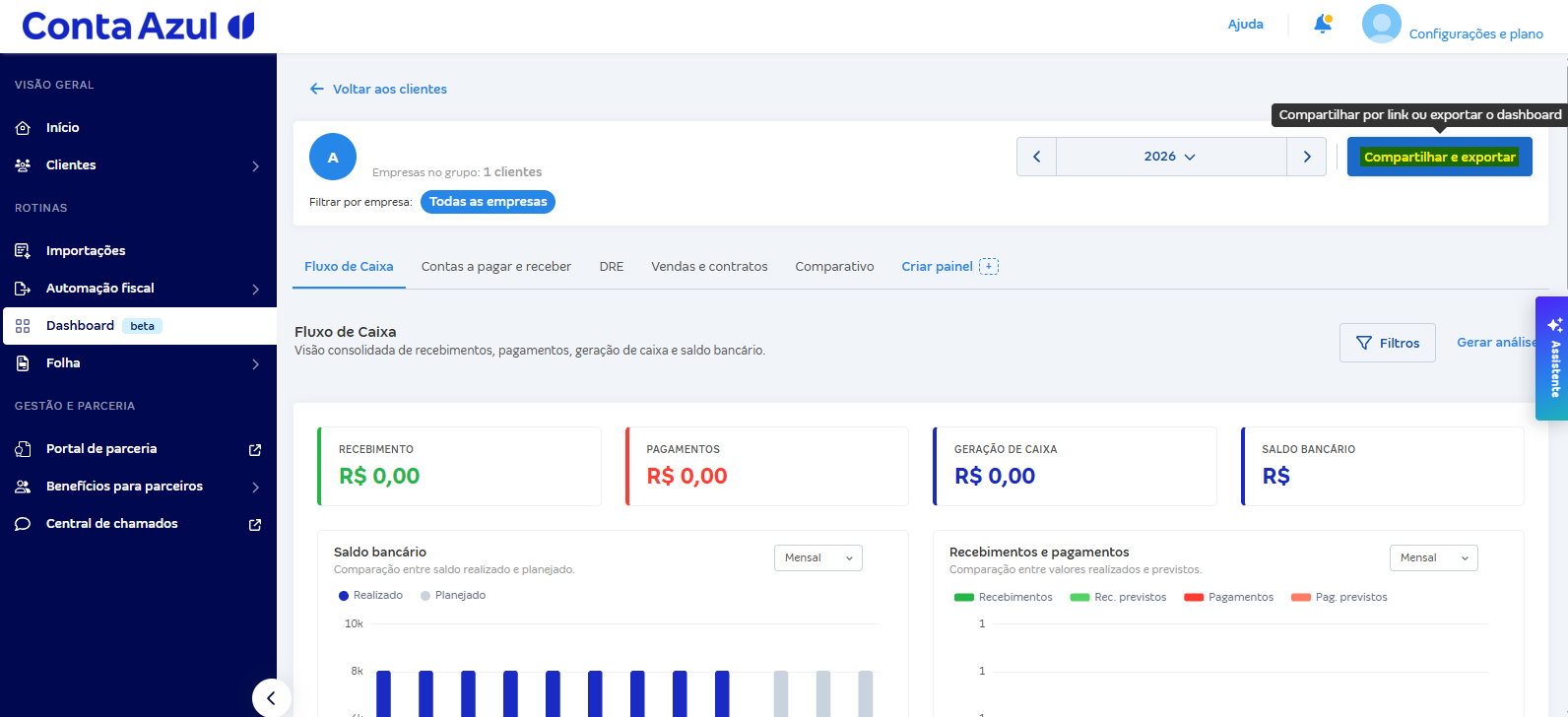
Task: Switch to Contas a pagar e receber tab
Action: point(496,267)
